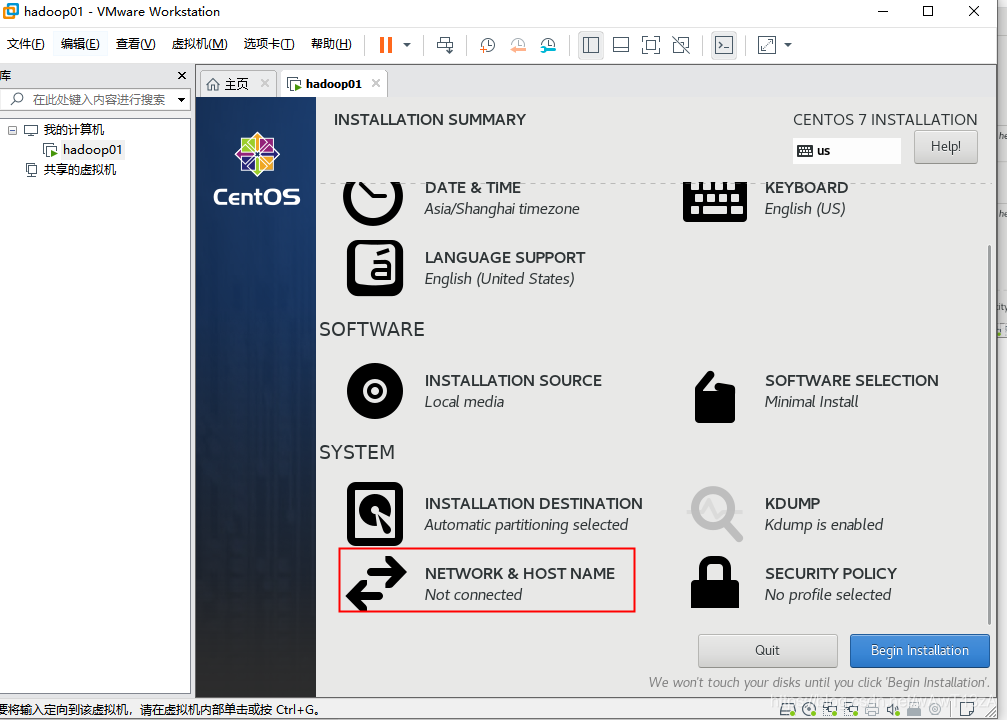1007x720 pixels.
Task: Click the hard disk status bar icon
Action: 787,709
